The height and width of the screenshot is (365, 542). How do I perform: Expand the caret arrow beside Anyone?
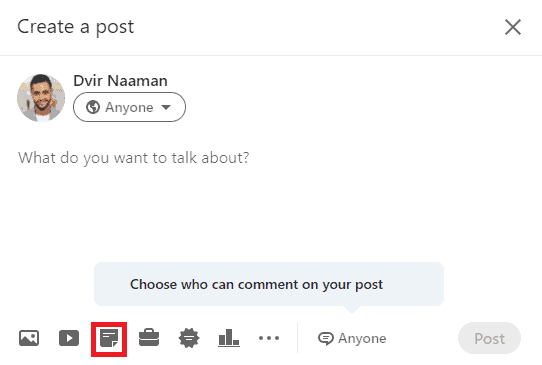[166, 107]
